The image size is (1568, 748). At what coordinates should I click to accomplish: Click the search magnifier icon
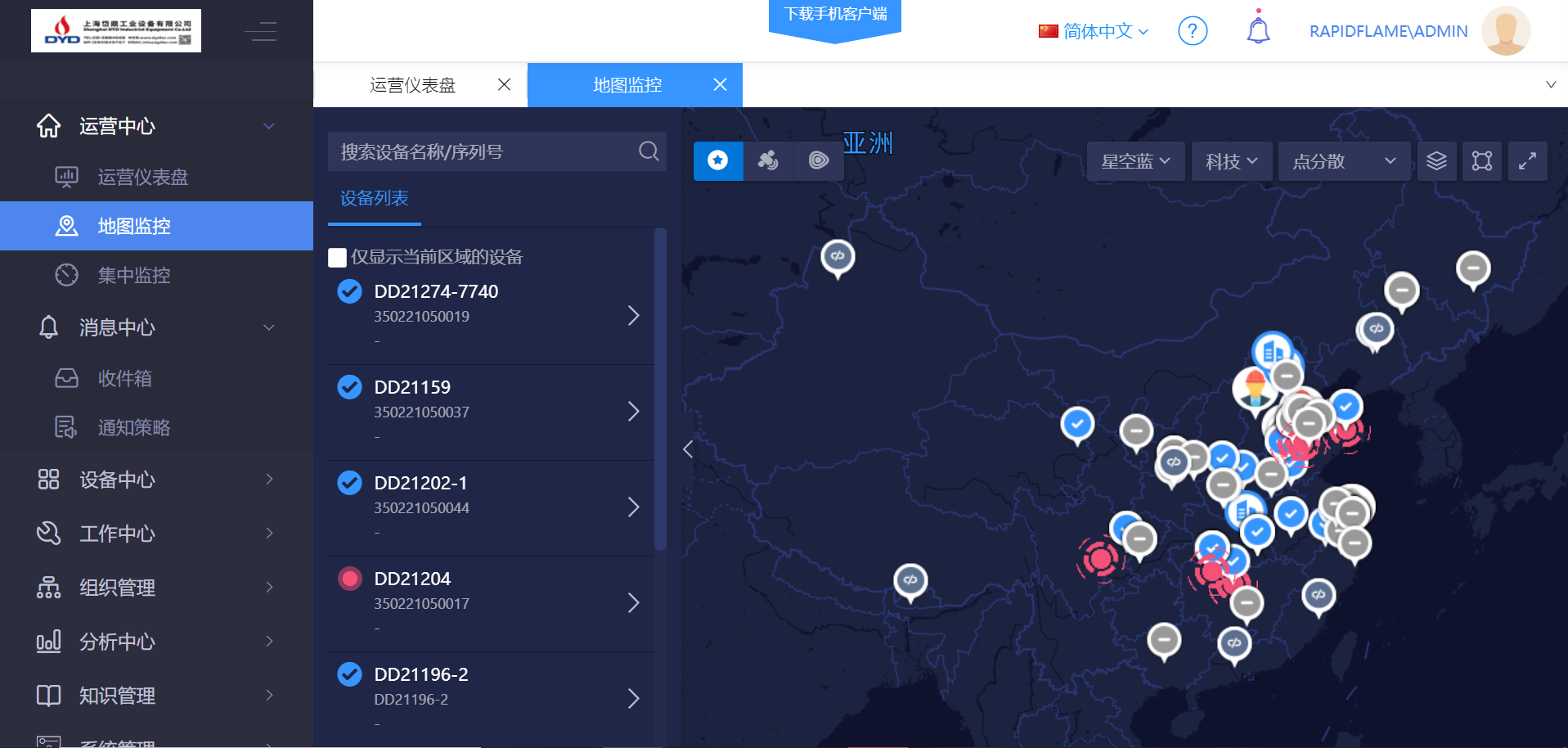tap(649, 151)
